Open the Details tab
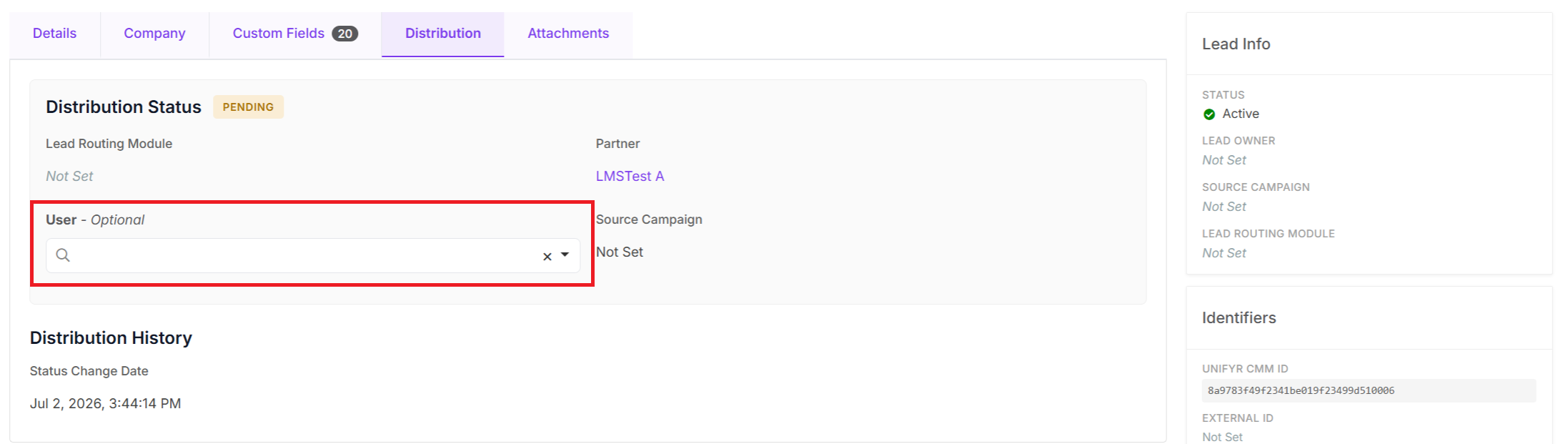This screenshot has width=1568, height=444. [x=54, y=34]
